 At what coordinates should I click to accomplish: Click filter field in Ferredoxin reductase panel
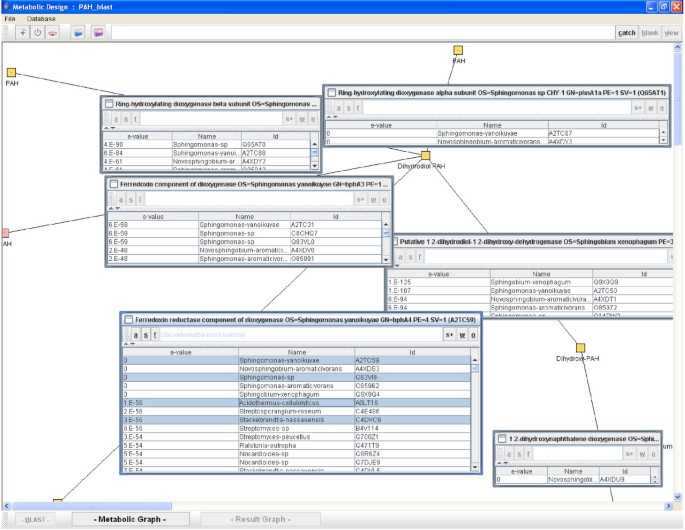[x=301, y=335]
